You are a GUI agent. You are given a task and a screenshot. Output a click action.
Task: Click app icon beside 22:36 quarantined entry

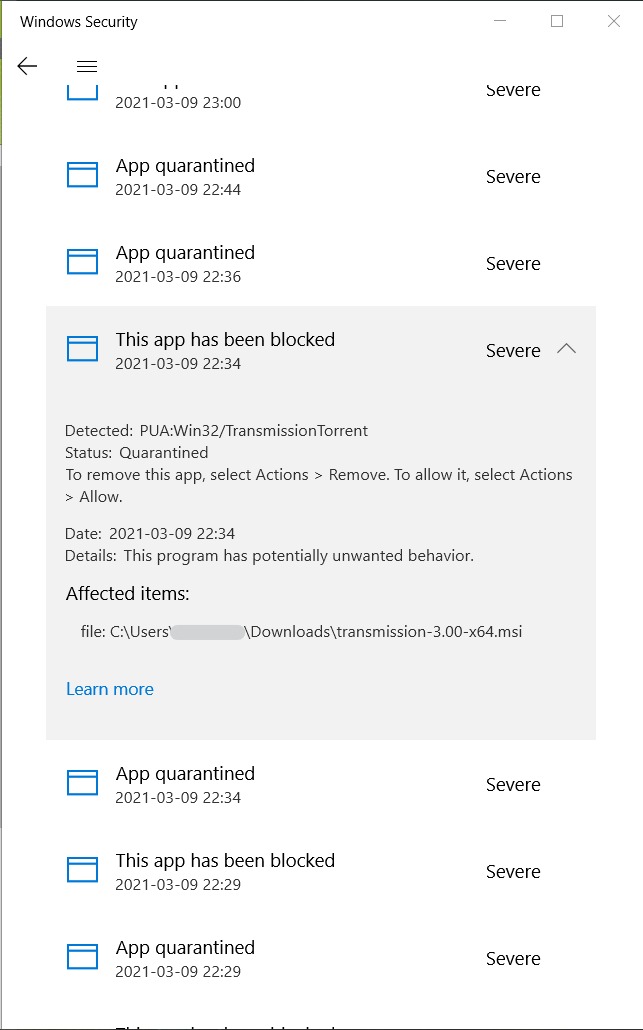(x=83, y=262)
